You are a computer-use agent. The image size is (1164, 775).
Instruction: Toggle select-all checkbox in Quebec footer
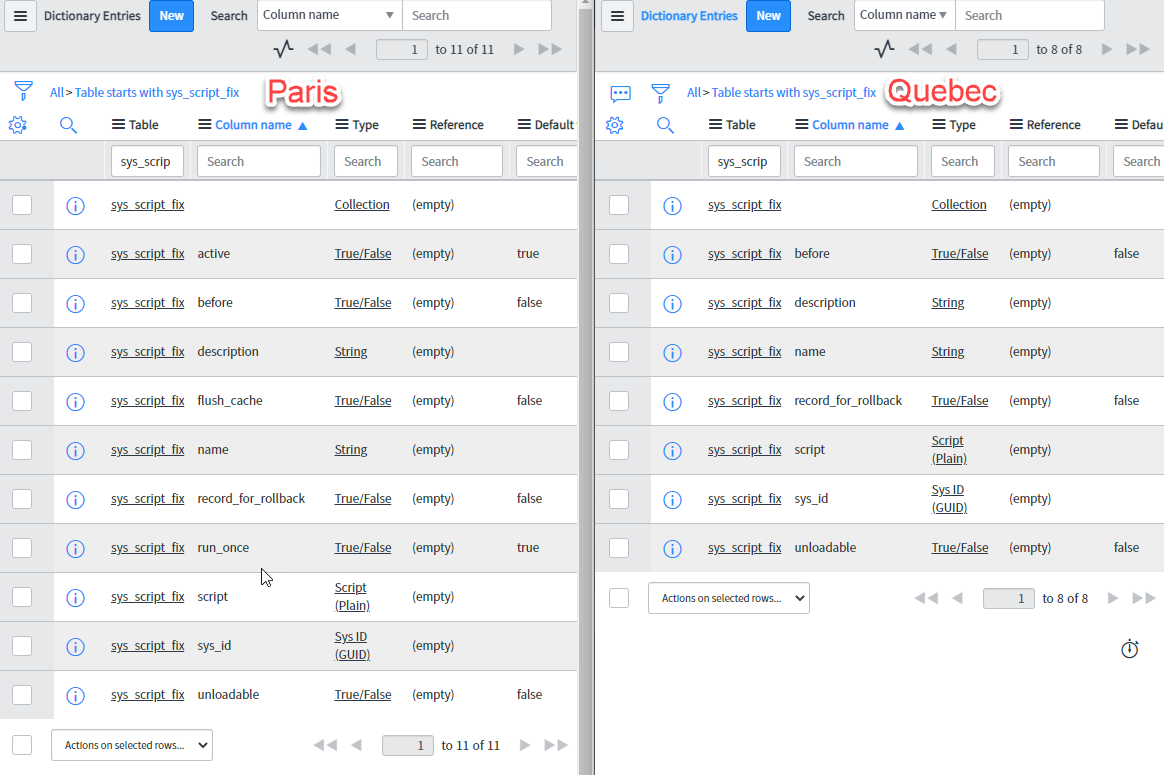pyautogui.click(x=619, y=598)
